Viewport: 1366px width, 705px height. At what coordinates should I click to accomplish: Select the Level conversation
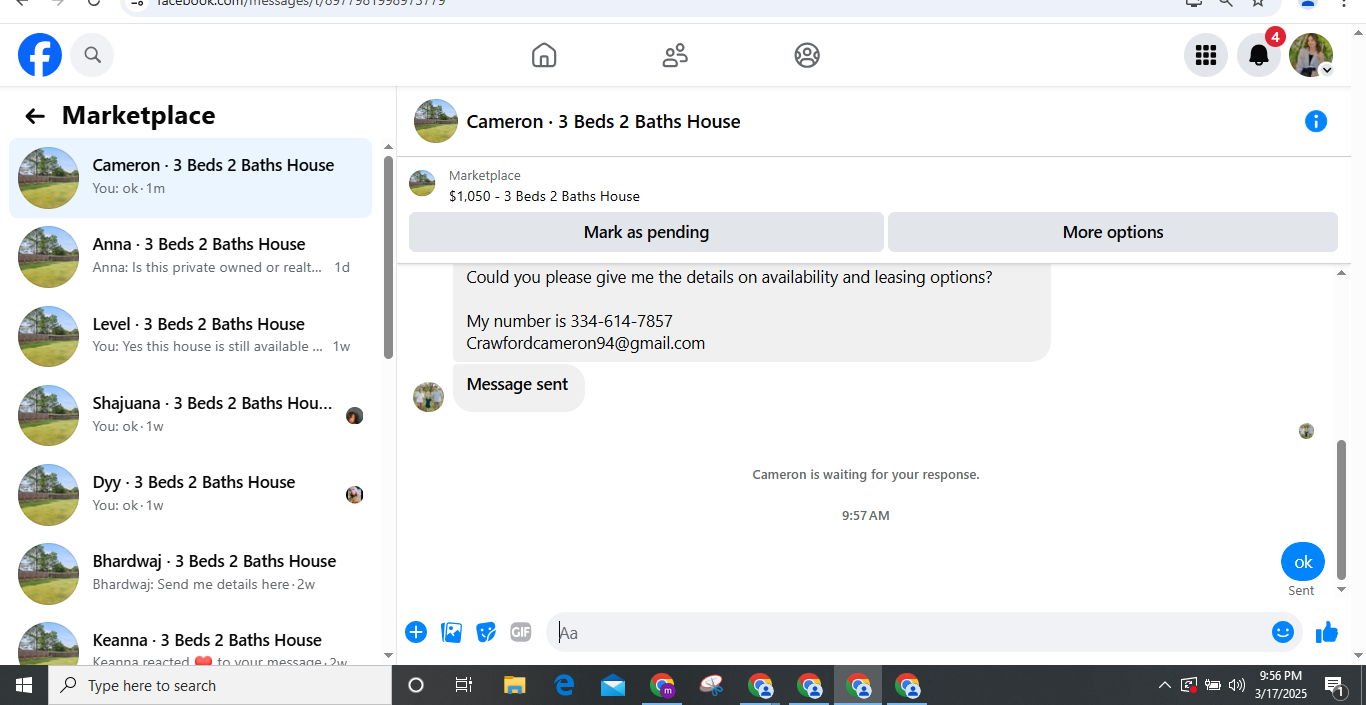[x=191, y=337]
